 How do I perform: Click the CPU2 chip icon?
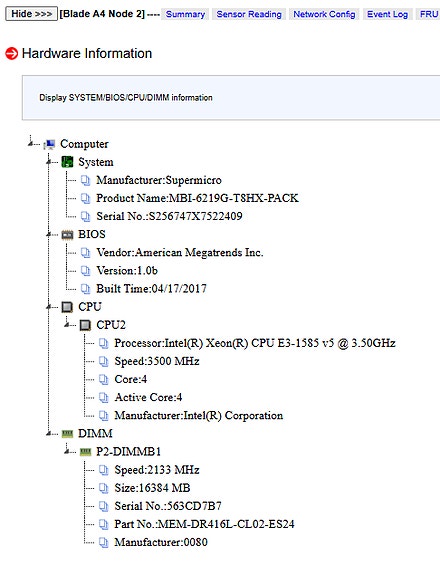(85, 325)
